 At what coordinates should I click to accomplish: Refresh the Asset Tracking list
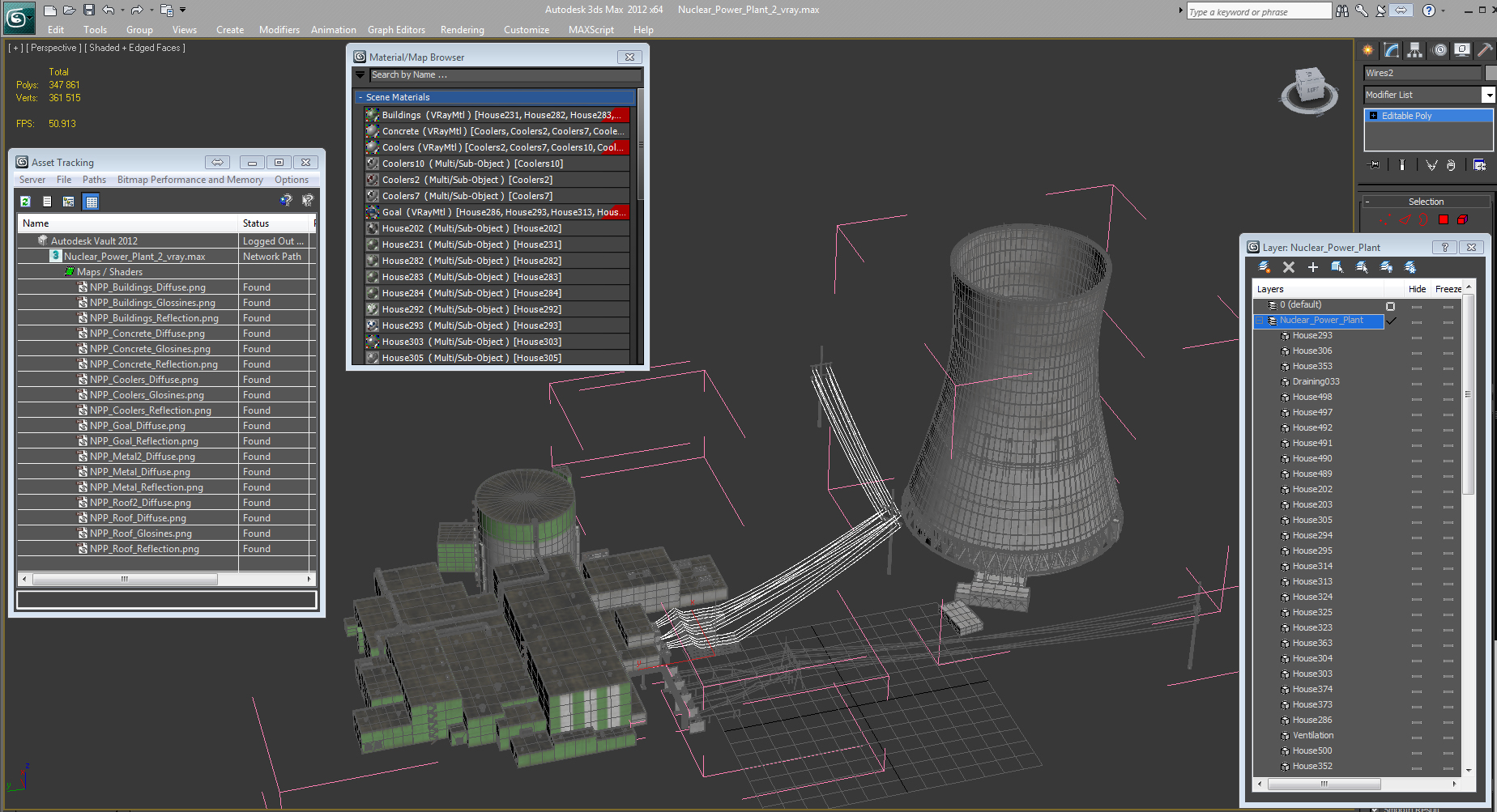(x=26, y=202)
